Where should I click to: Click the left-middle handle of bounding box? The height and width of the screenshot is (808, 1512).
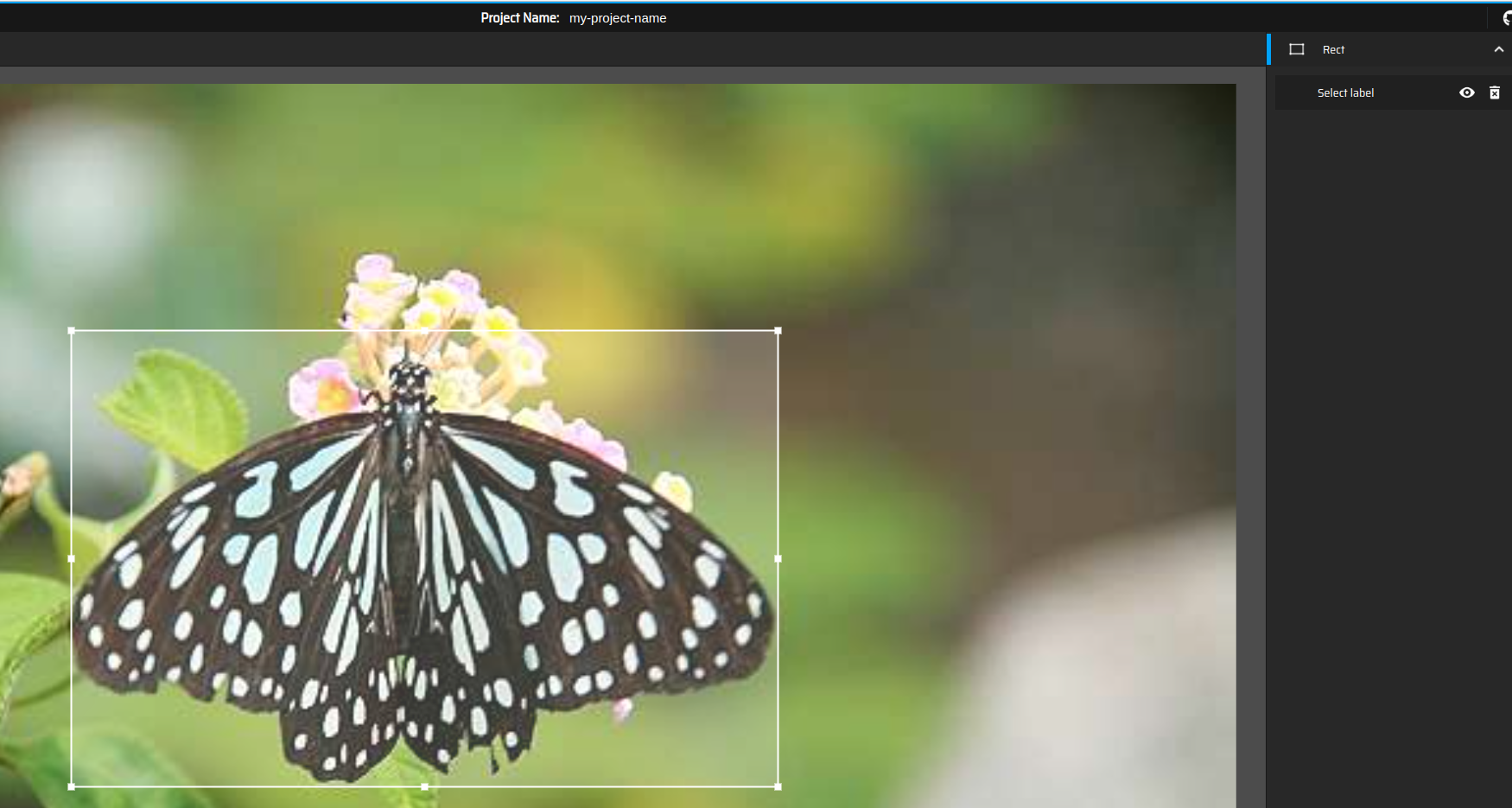pyautogui.click(x=72, y=558)
